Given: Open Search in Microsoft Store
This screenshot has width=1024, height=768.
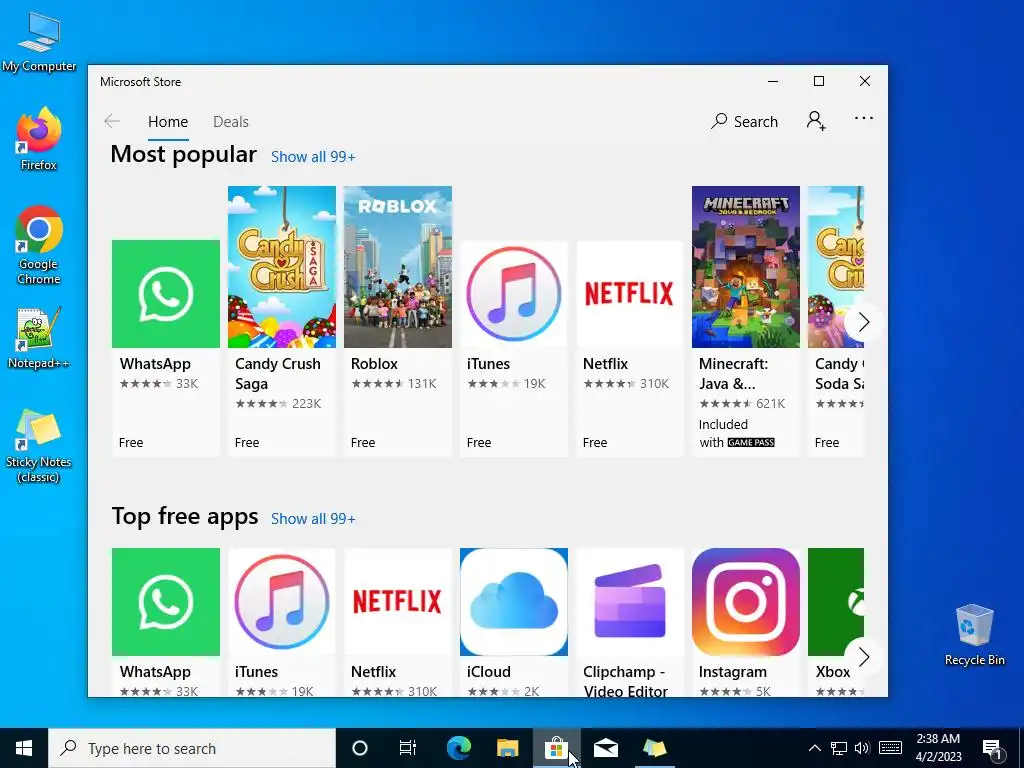Looking at the screenshot, I should point(744,121).
